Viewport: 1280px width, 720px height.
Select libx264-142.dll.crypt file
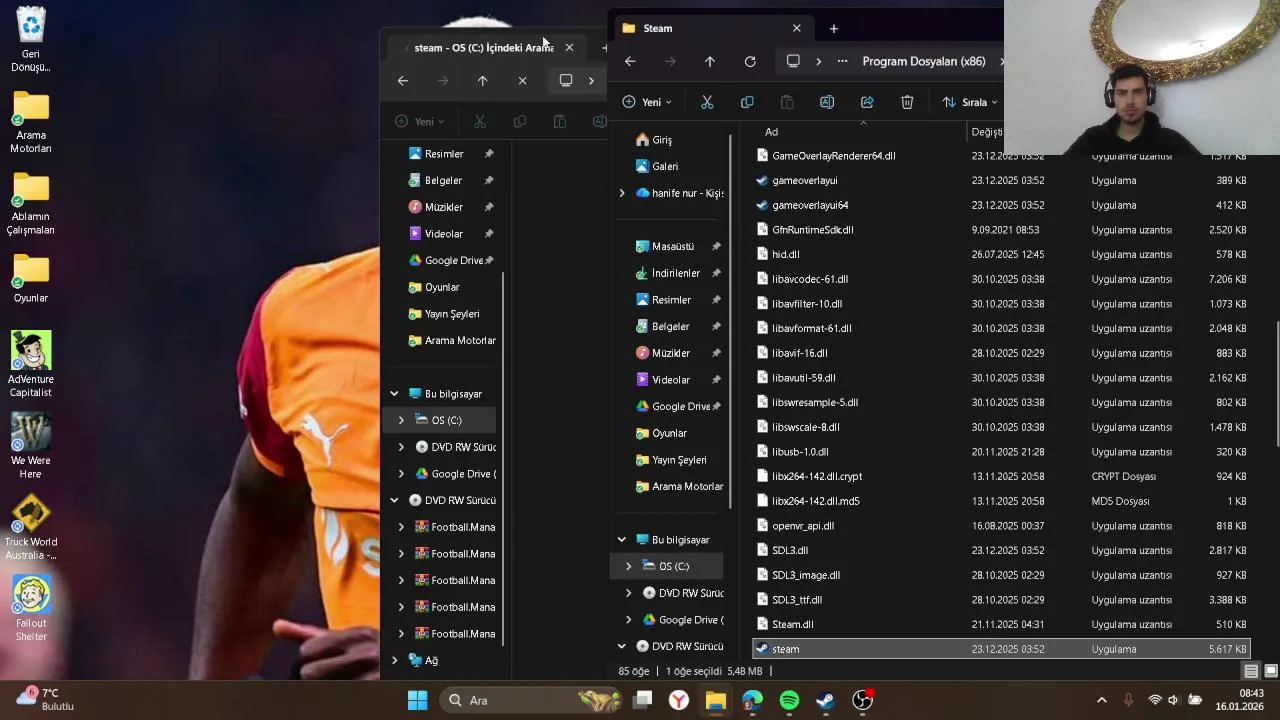click(817, 476)
